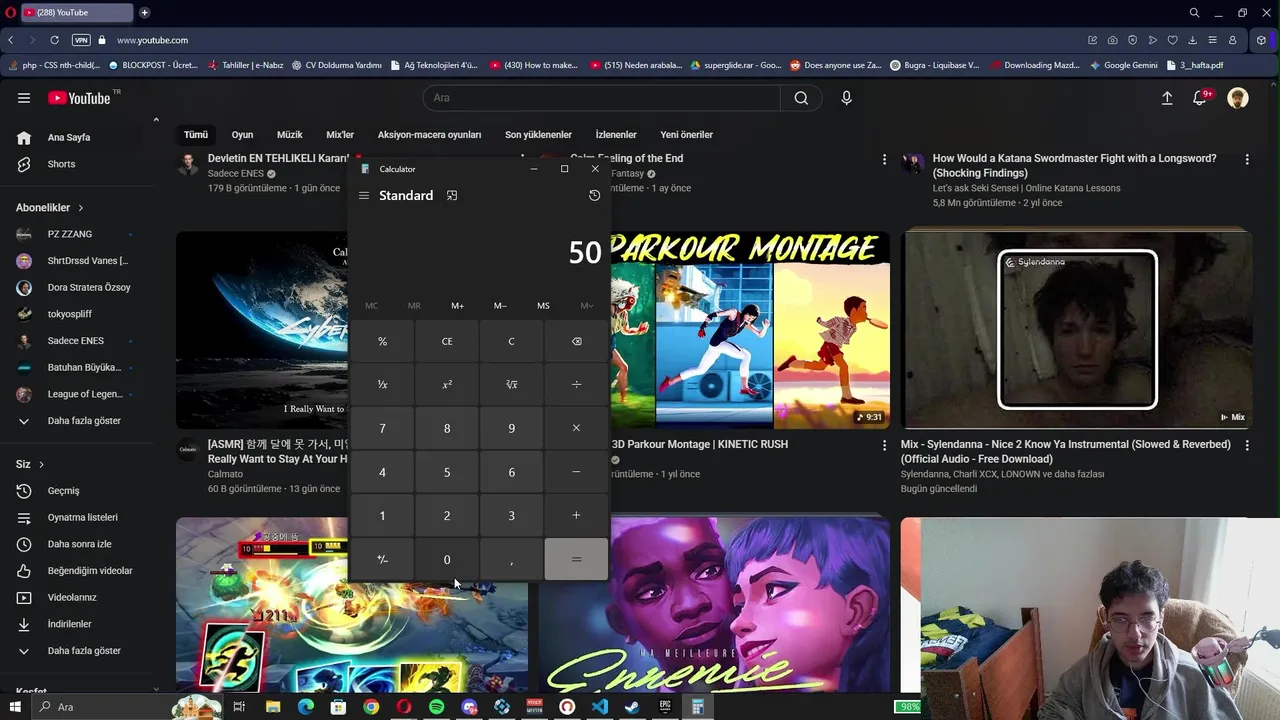This screenshot has height=720, width=1280.
Task: Select the Oyun filter chip
Action: point(242,135)
